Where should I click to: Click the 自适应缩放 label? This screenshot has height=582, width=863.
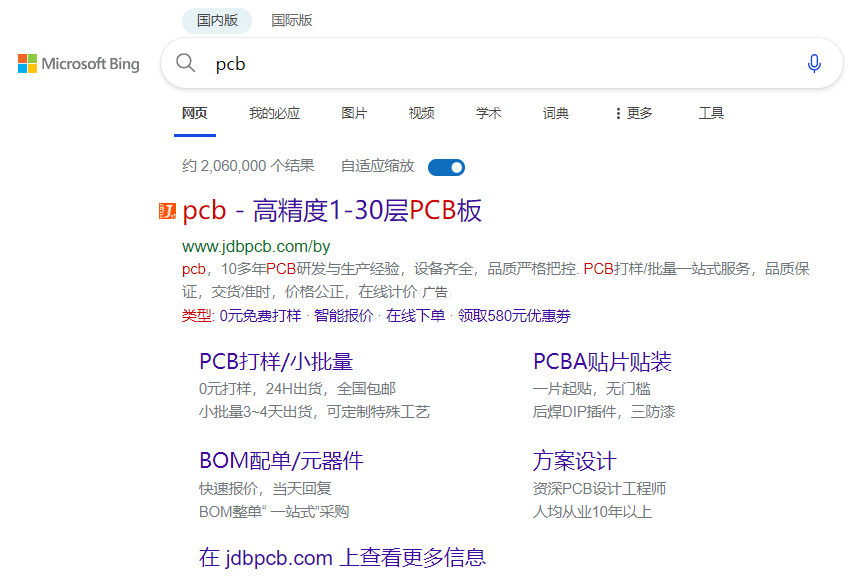[x=378, y=166]
